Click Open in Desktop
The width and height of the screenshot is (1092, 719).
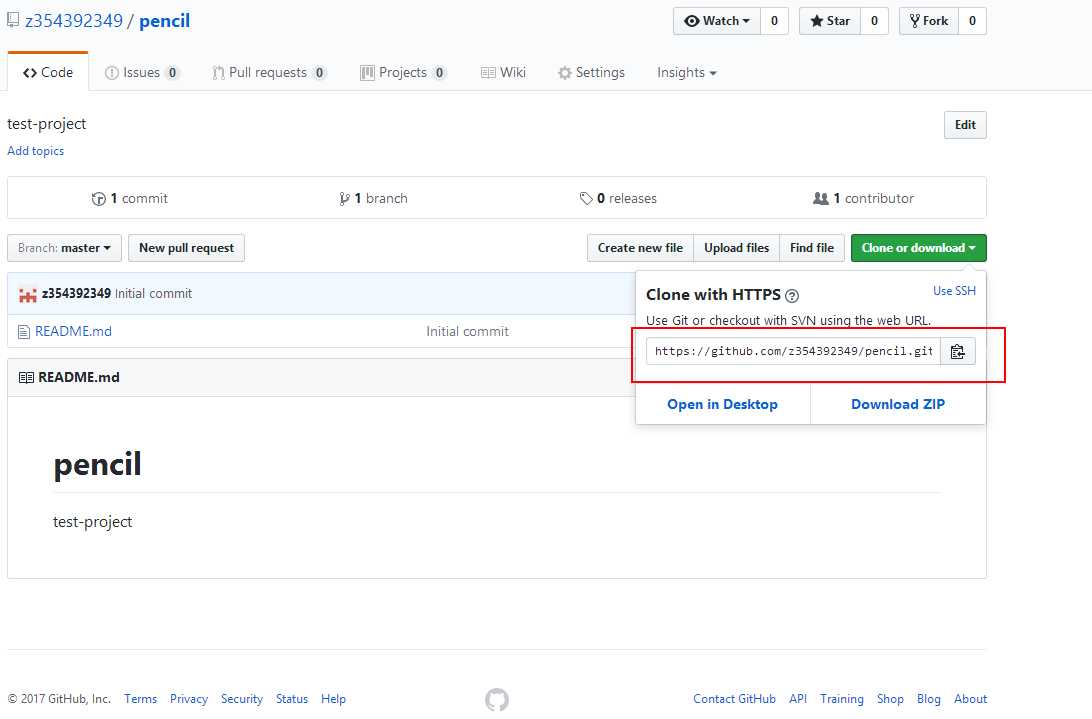[722, 405]
